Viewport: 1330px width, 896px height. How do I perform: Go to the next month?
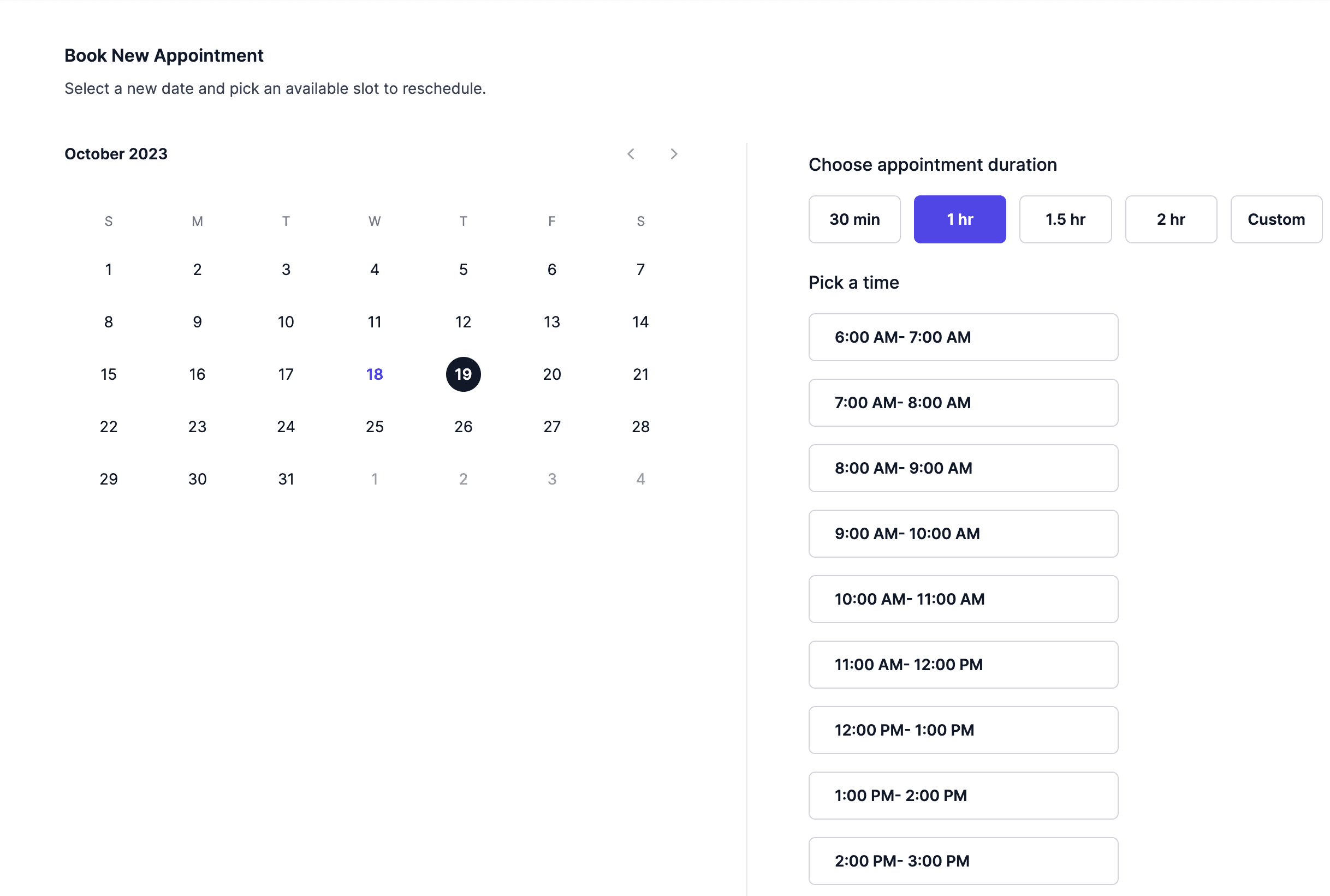pos(674,154)
